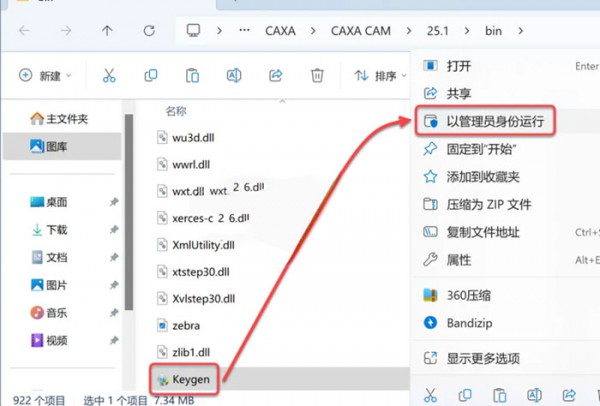Expand chevron after bin breadcrumb
The width and height of the screenshot is (600, 406).
click(x=520, y=31)
